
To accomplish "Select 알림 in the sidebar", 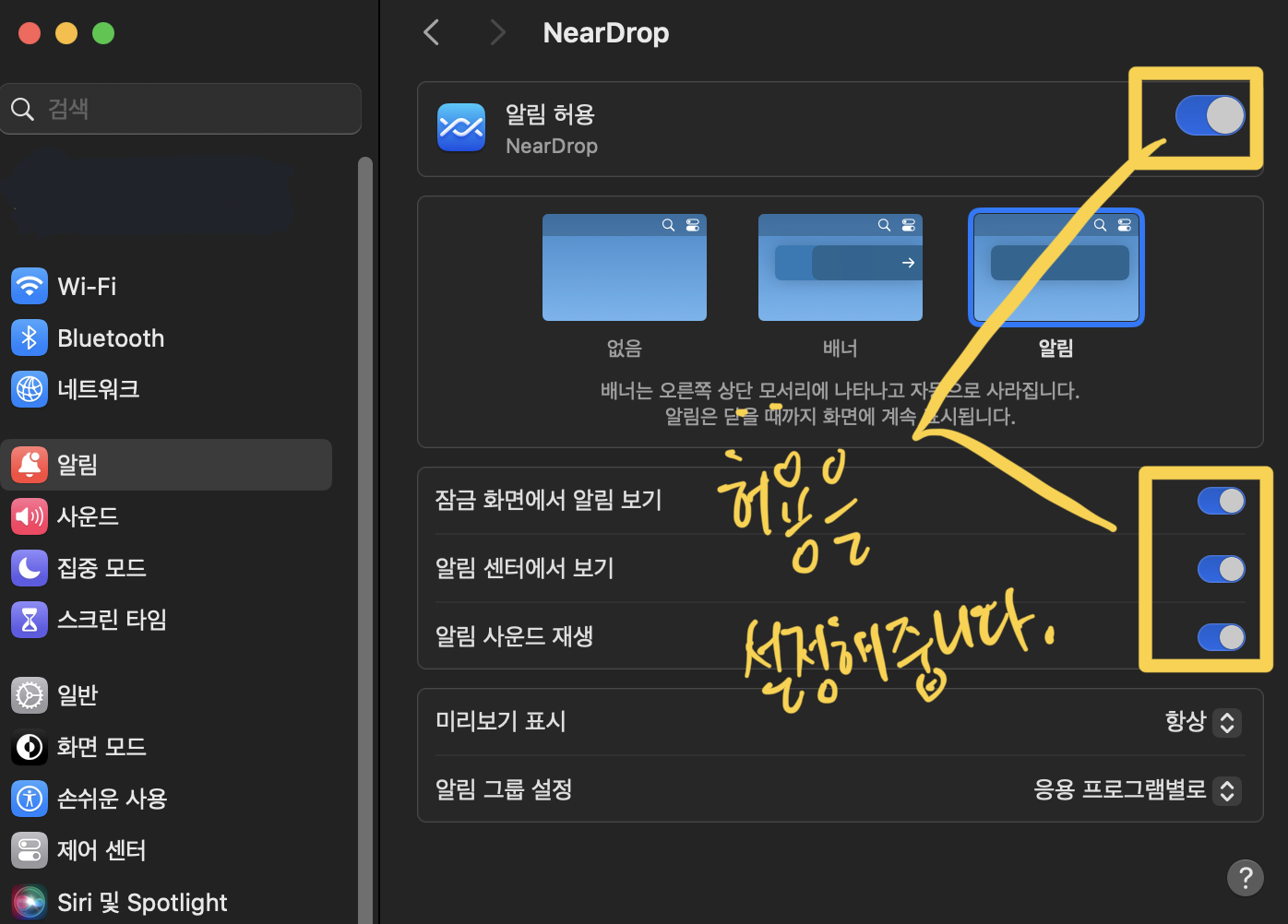I will (166, 465).
